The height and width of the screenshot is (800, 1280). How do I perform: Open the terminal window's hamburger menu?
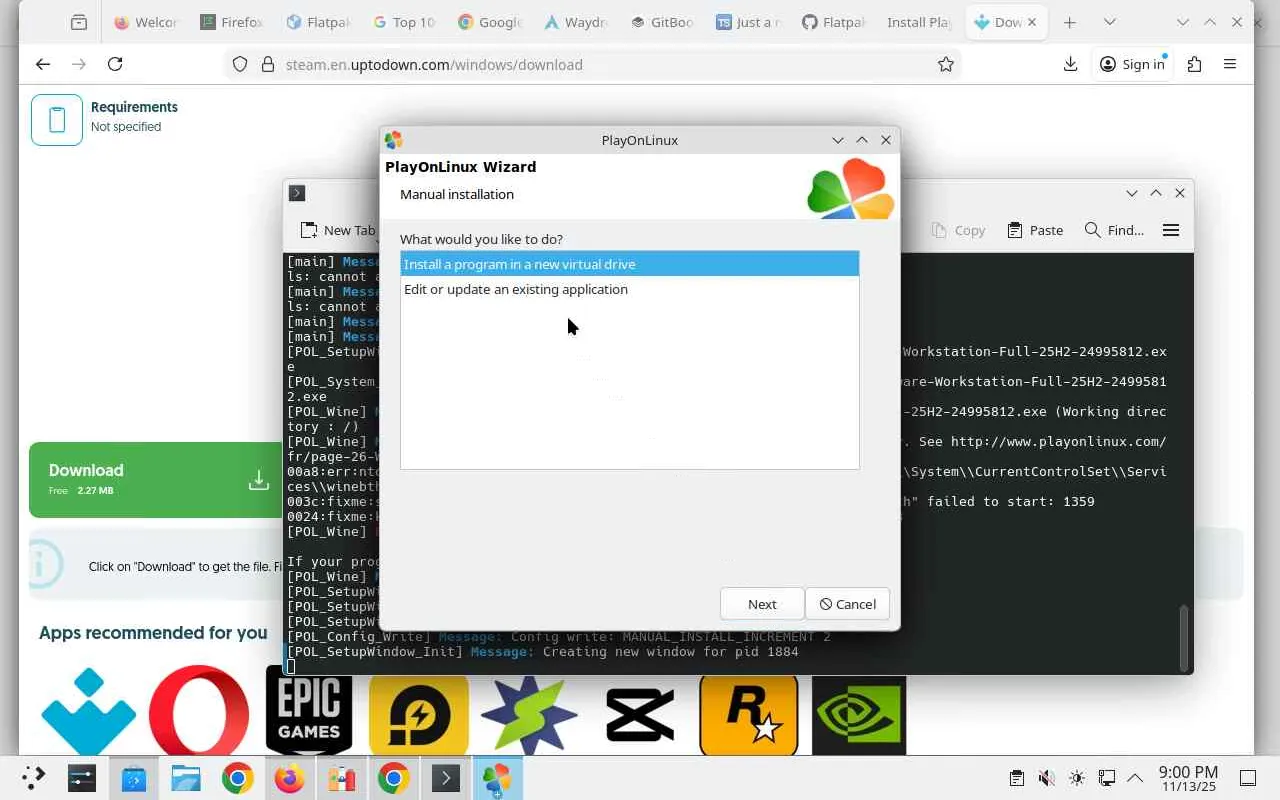point(1171,230)
